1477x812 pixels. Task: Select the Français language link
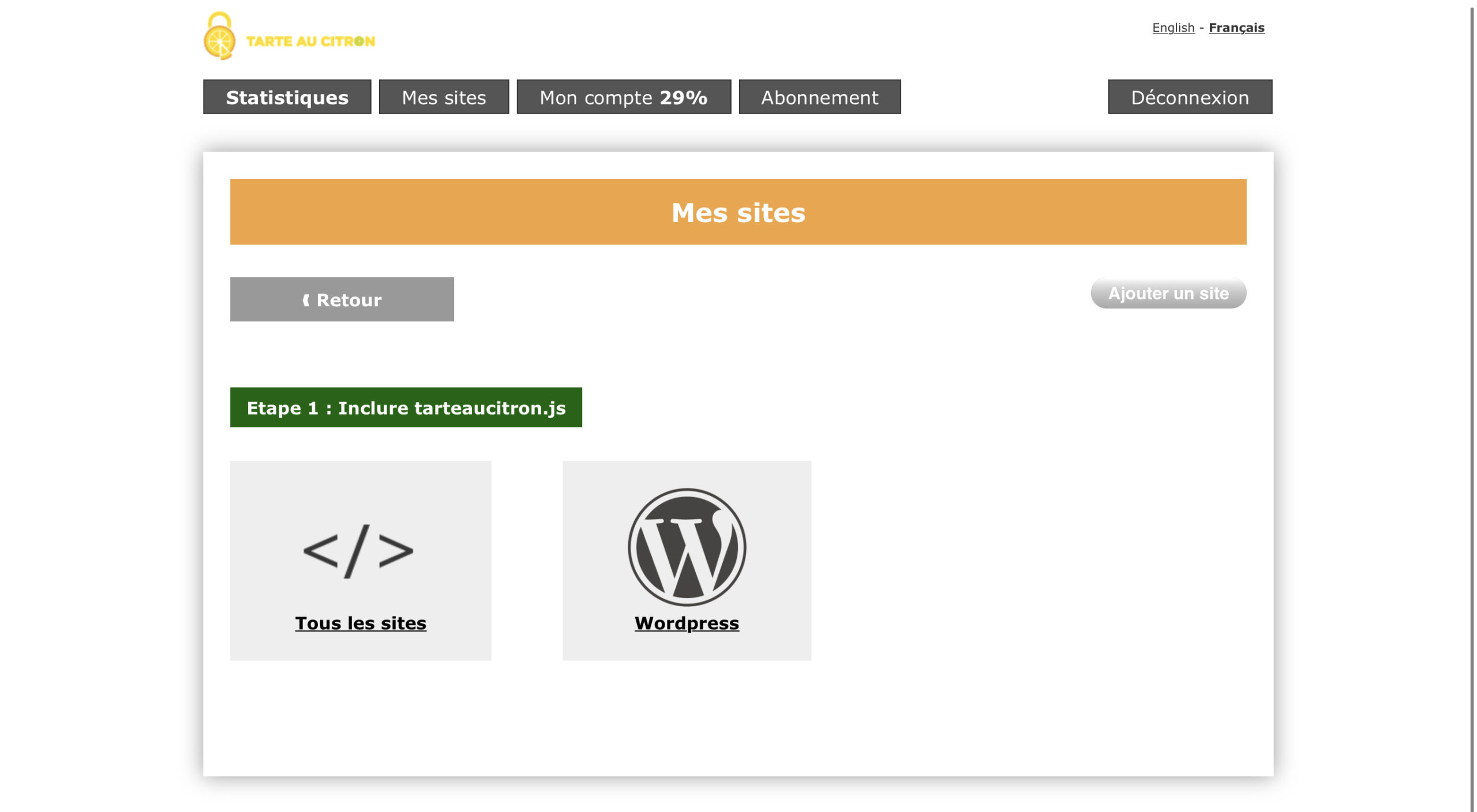(1236, 28)
